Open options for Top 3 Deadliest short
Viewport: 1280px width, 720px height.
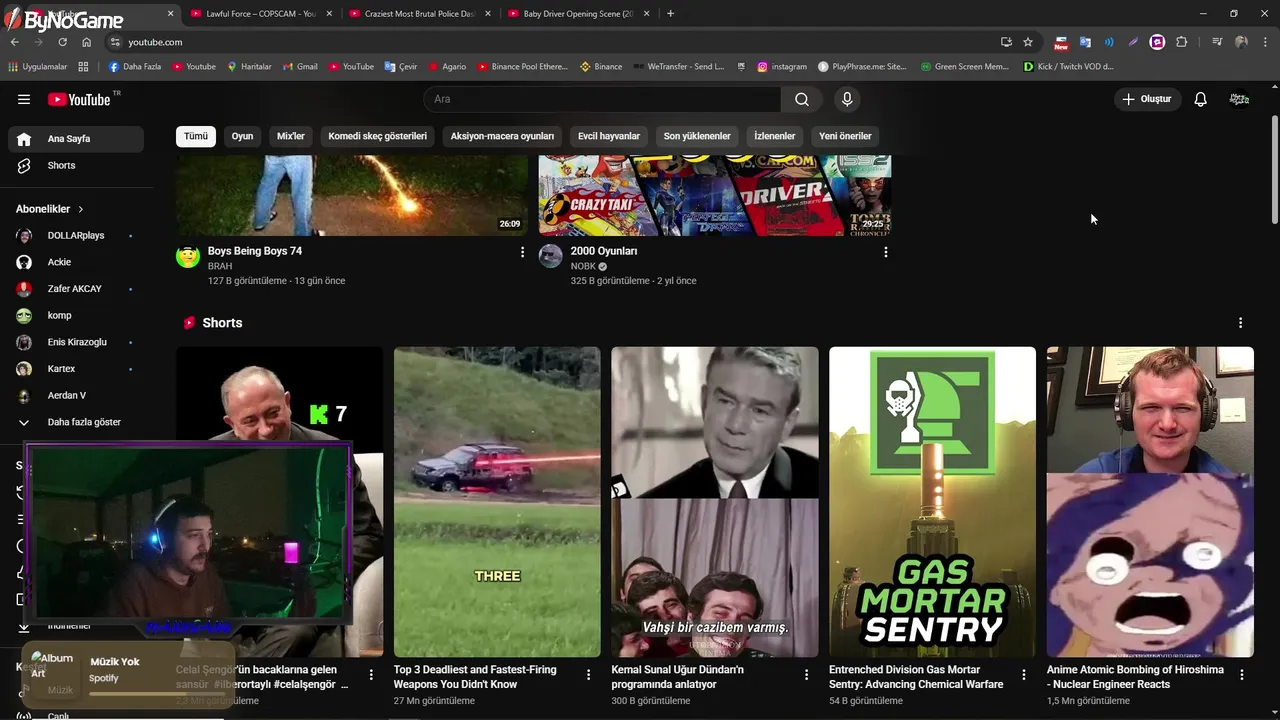coord(589,675)
